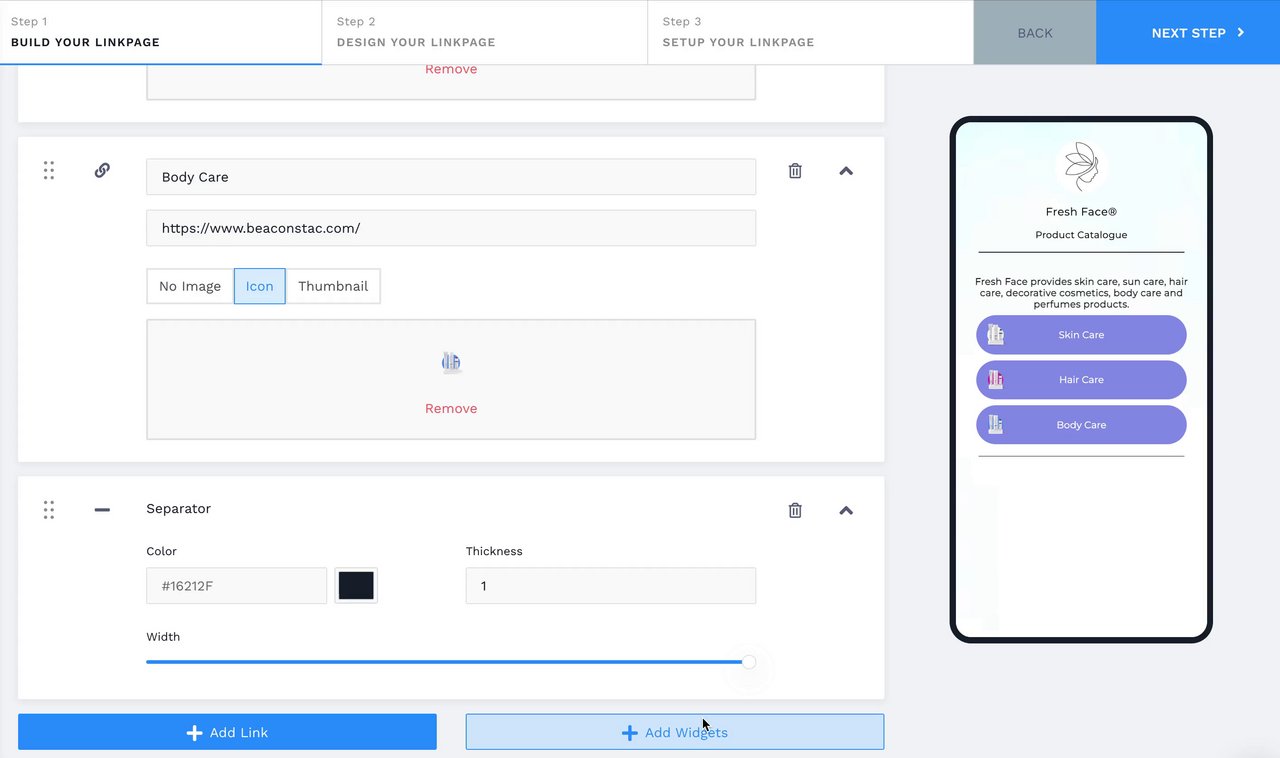This screenshot has width=1280, height=758.
Task: Proceed with the NEXT STEP button
Action: click(x=1188, y=32)
